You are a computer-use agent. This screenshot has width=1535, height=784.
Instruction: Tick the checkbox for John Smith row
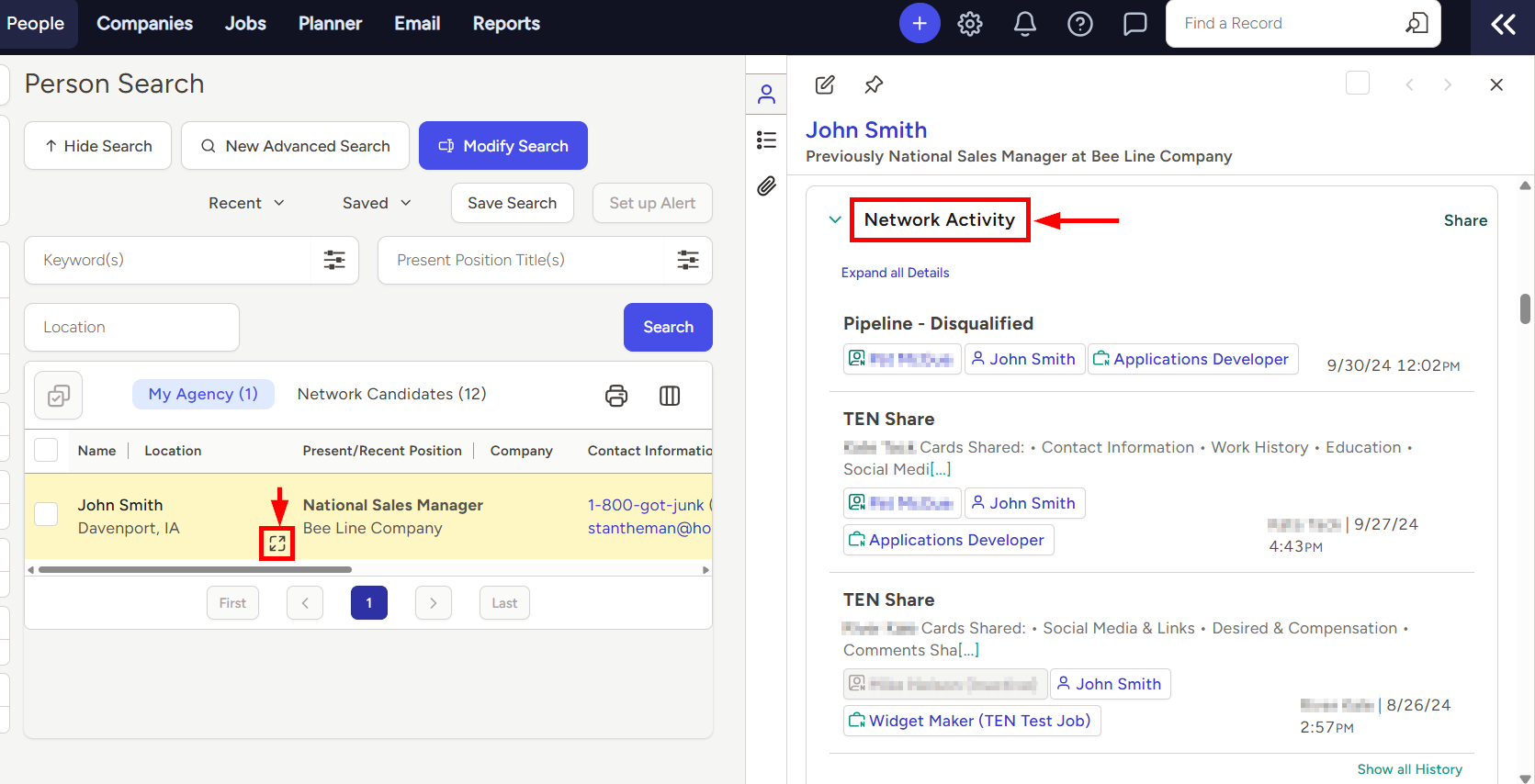click(x=46, y=514)
